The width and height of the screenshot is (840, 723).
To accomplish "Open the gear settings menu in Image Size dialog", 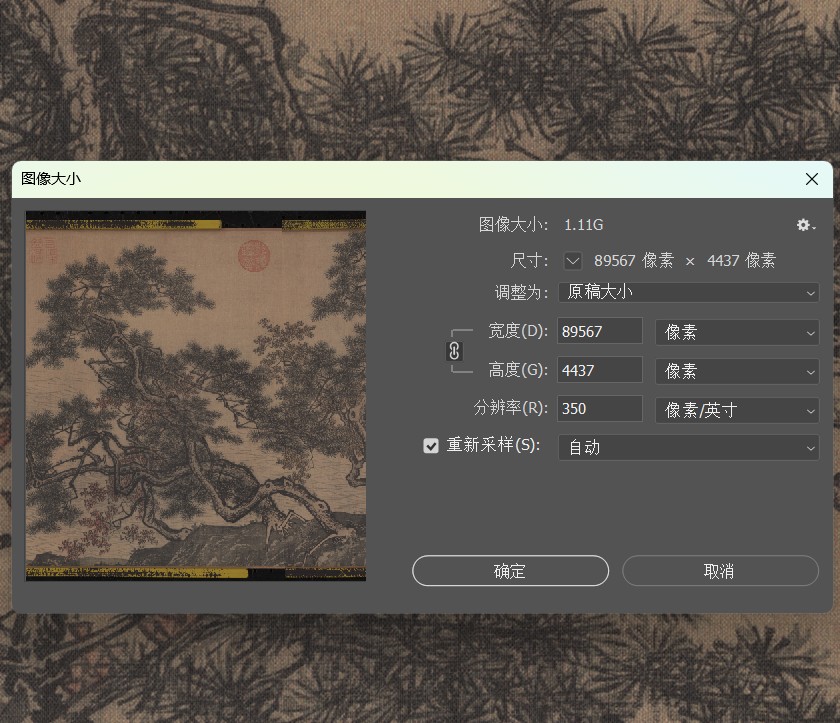I will pos(805,225).
